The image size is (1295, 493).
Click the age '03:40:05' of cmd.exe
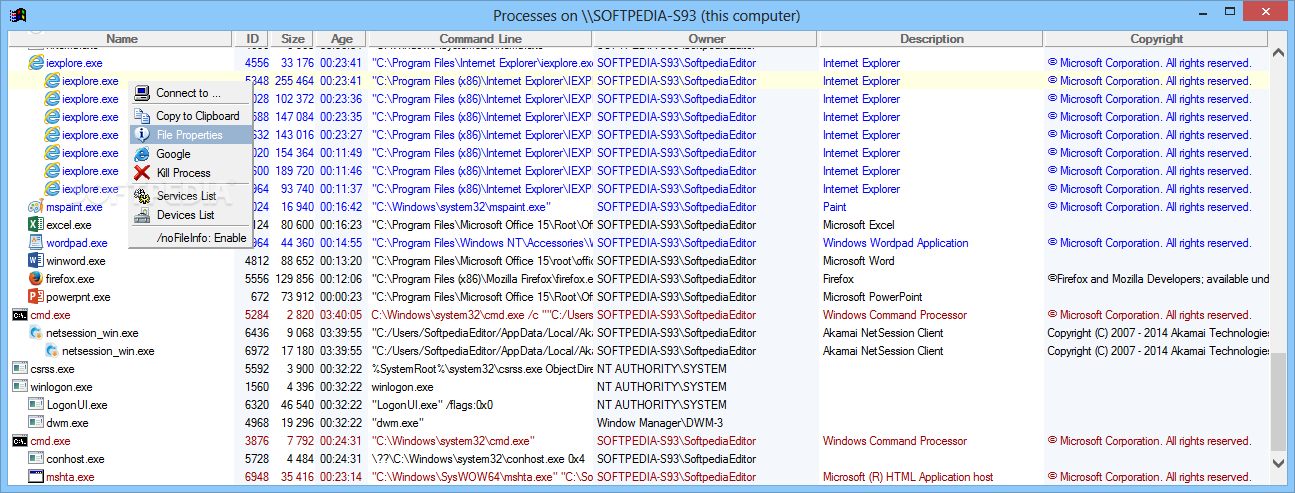(x=341, y=315)
